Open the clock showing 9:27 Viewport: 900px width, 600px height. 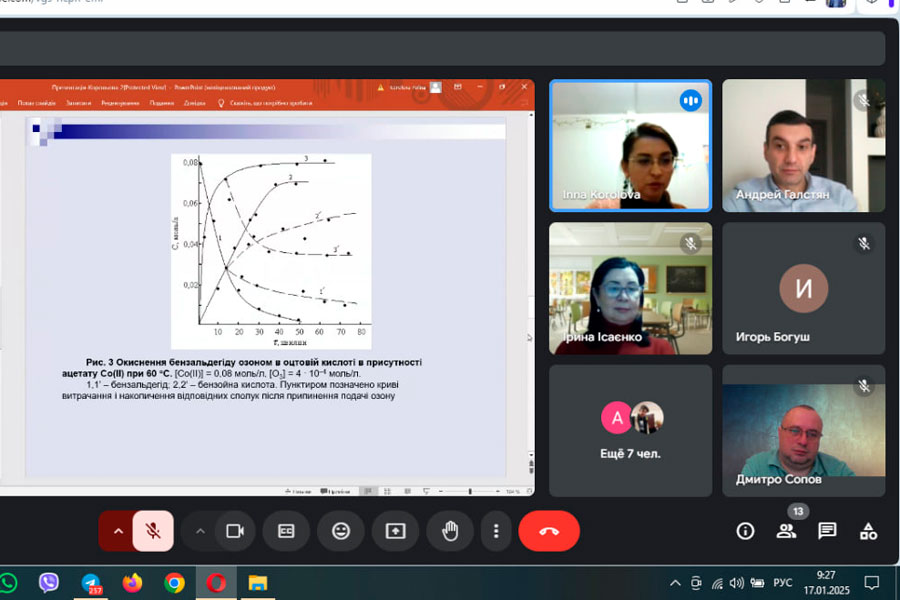pyautogui.click(x=827, y=582)
